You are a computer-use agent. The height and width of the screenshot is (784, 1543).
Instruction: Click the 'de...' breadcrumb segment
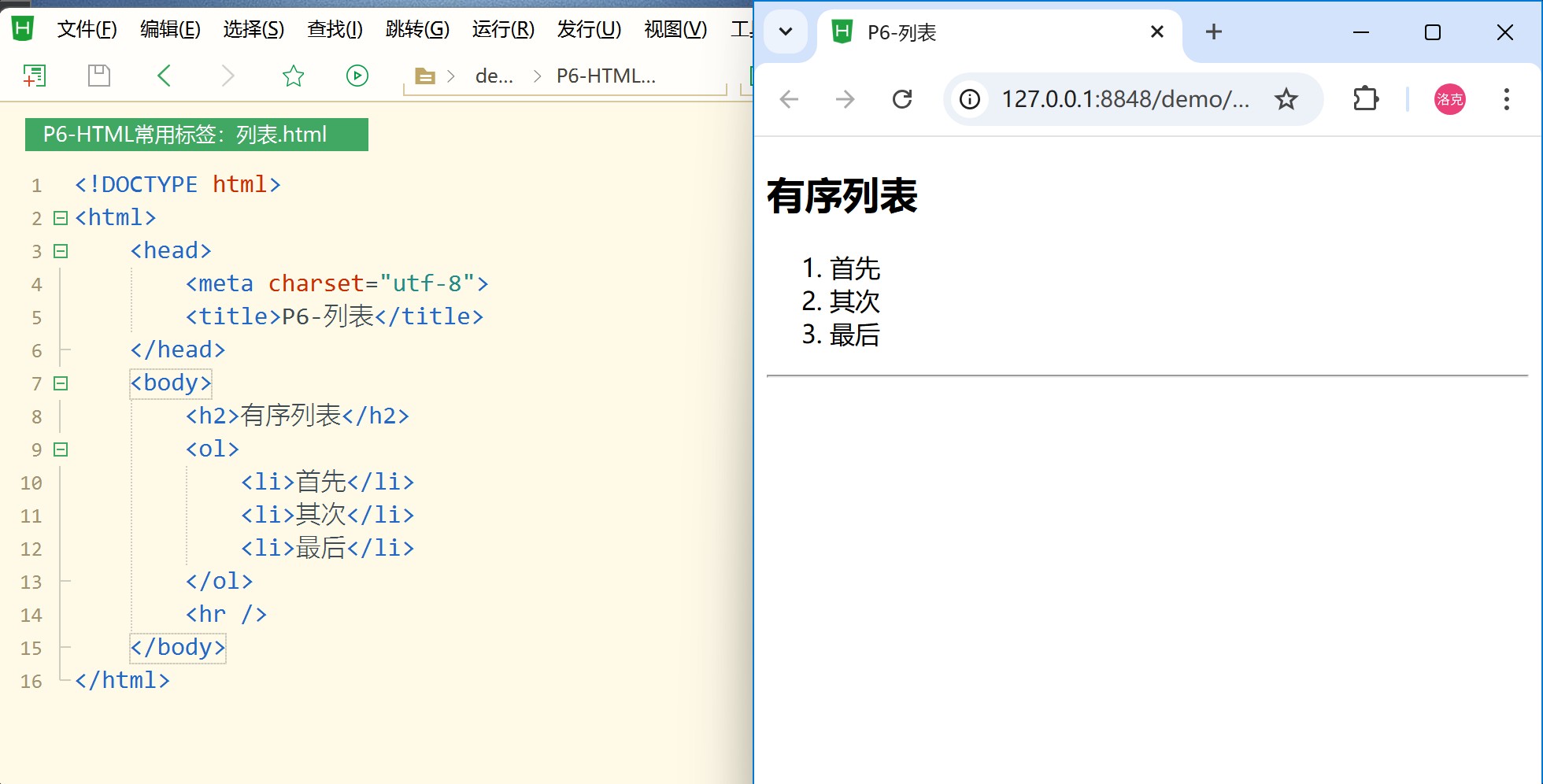(494, 76)
